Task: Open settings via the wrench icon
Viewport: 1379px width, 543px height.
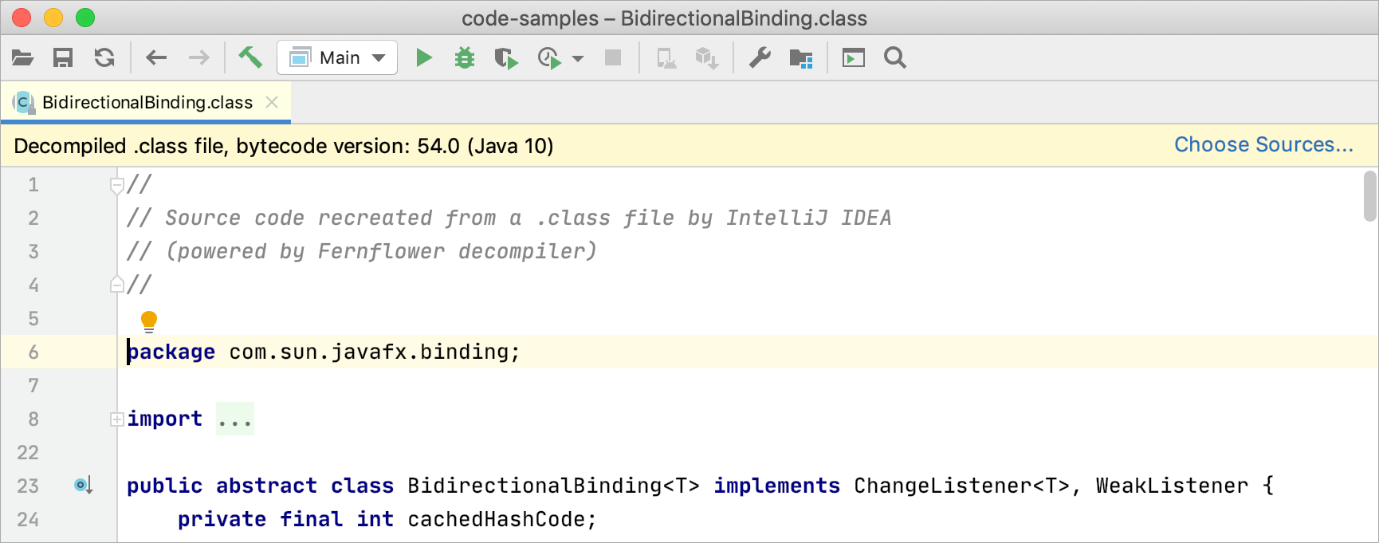Action: tap(760, 58)
